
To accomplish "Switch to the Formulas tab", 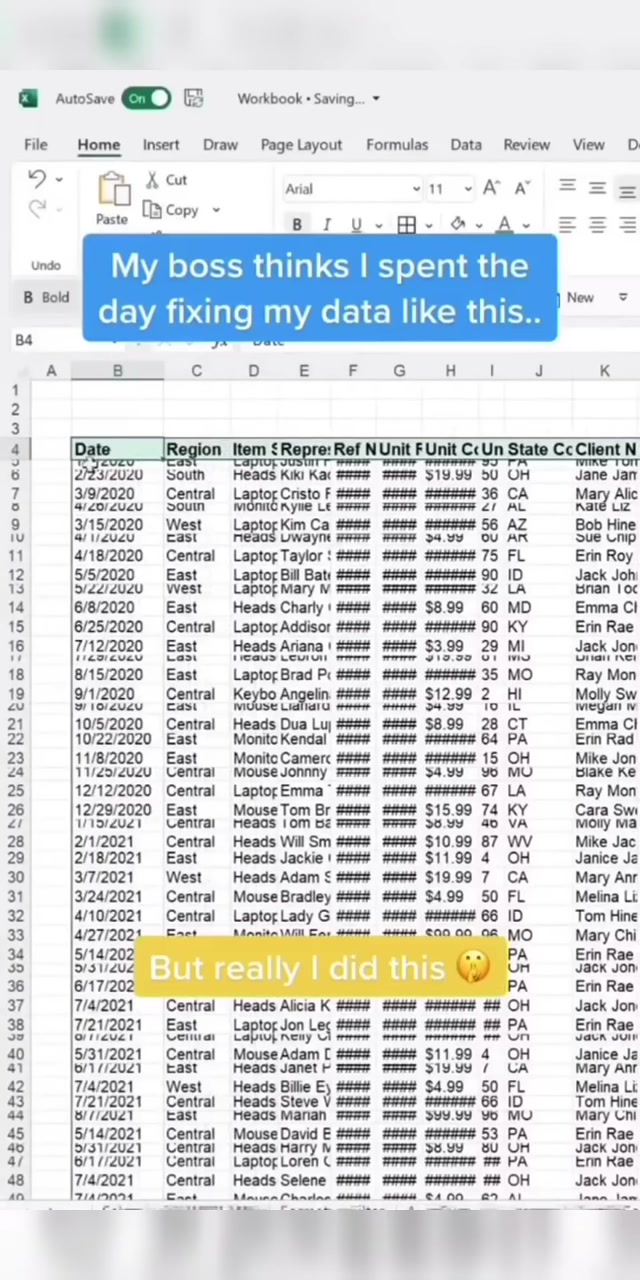I will pos(396,145).
